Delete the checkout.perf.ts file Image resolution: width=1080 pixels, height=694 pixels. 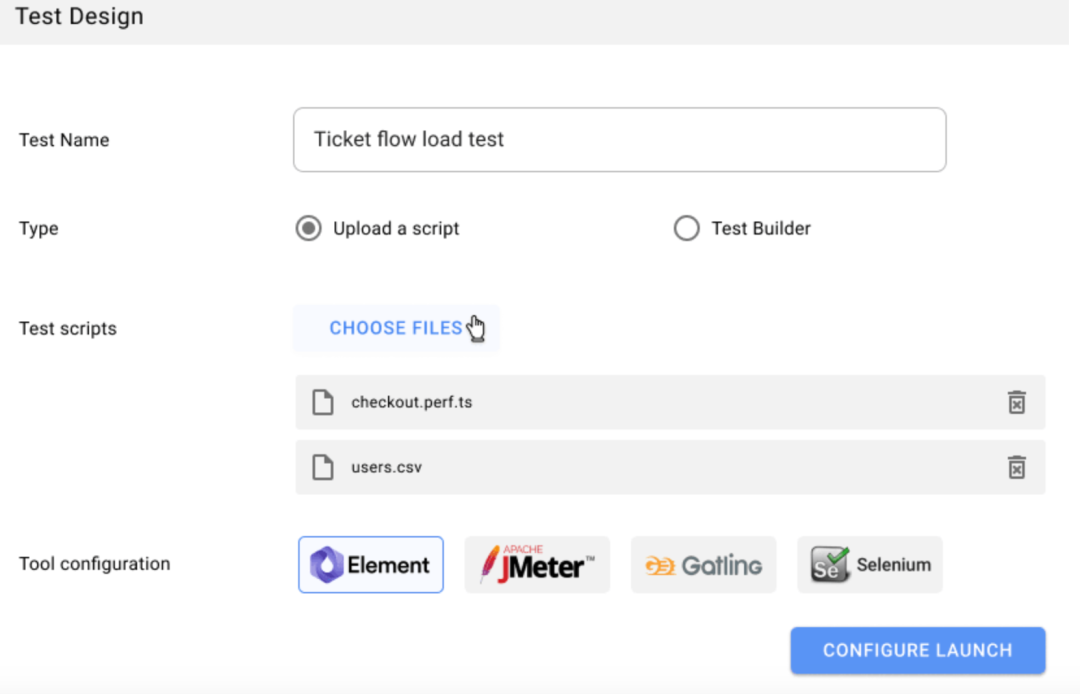point(1016,403)
